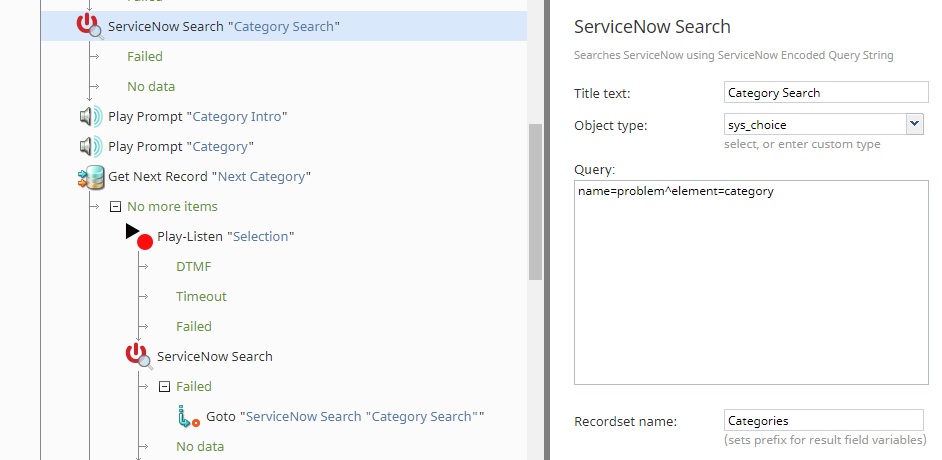Click the Title text input field

point(826,92)
